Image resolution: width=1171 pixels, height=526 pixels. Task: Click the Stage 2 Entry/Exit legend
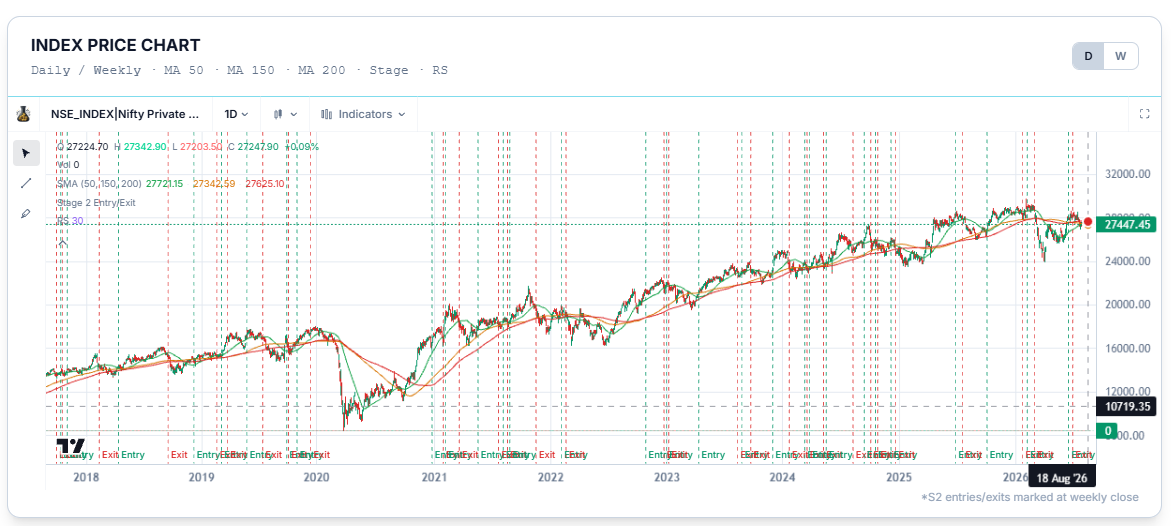pos(96,202)
